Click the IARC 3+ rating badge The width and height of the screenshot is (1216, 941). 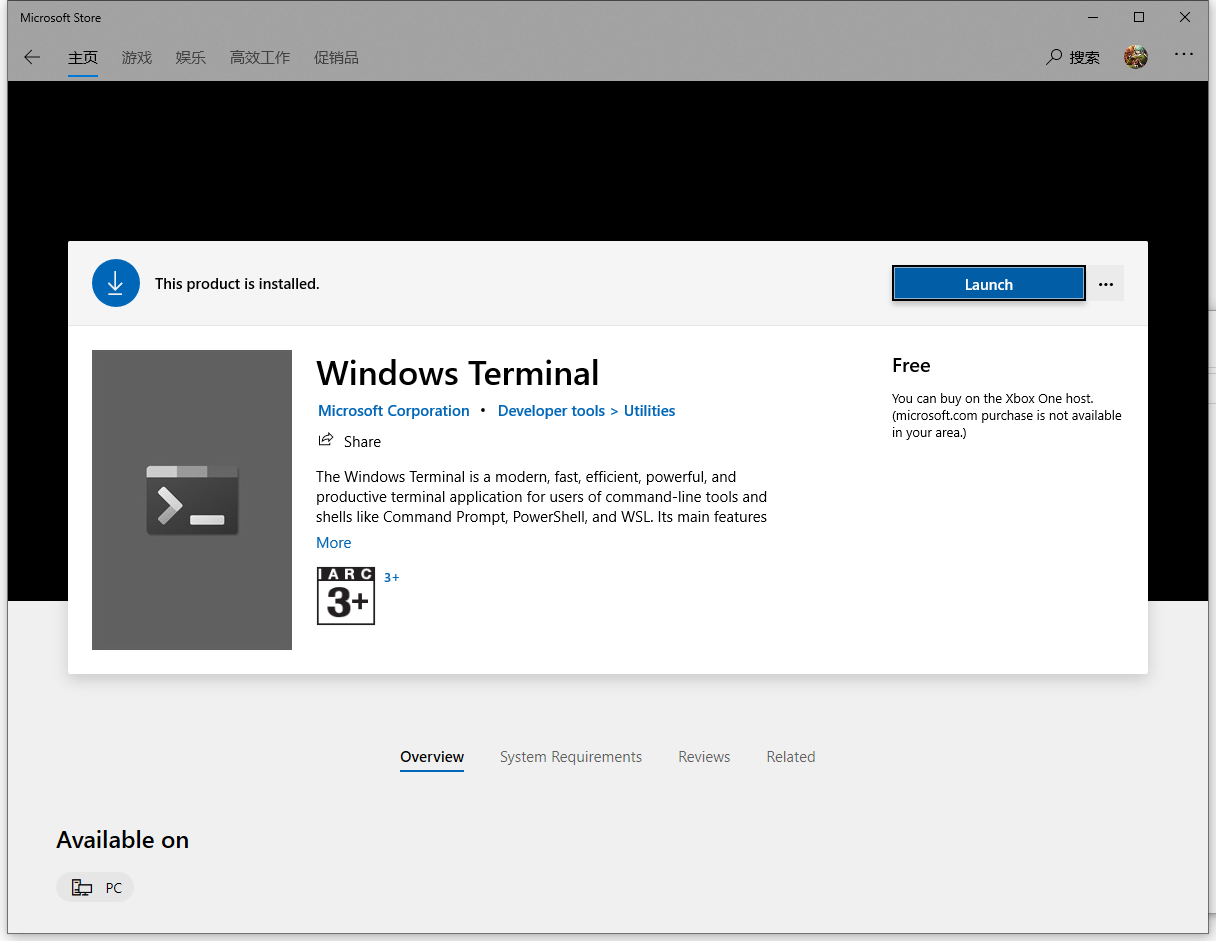click(346, 596)
